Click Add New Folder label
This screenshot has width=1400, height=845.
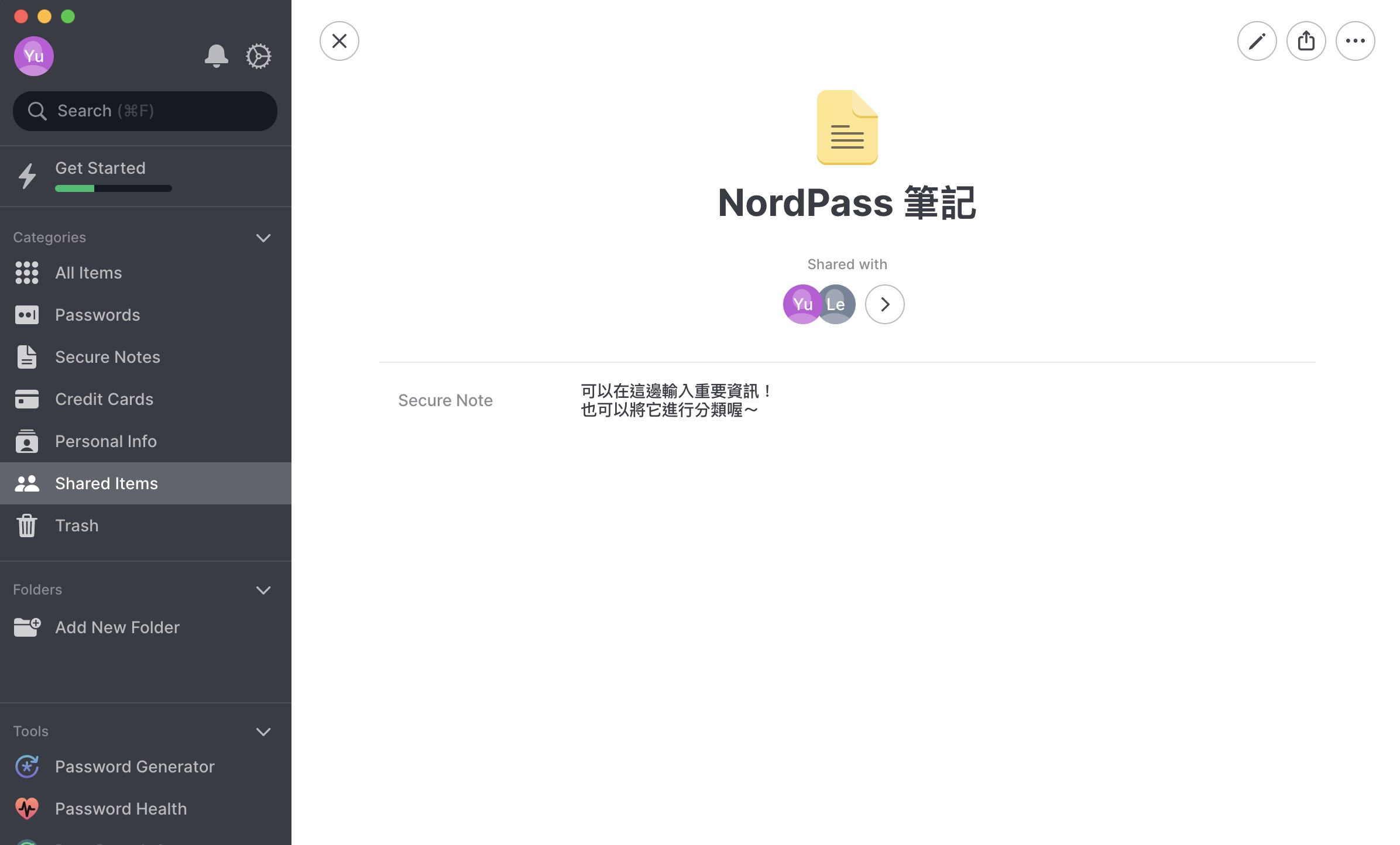117,627
